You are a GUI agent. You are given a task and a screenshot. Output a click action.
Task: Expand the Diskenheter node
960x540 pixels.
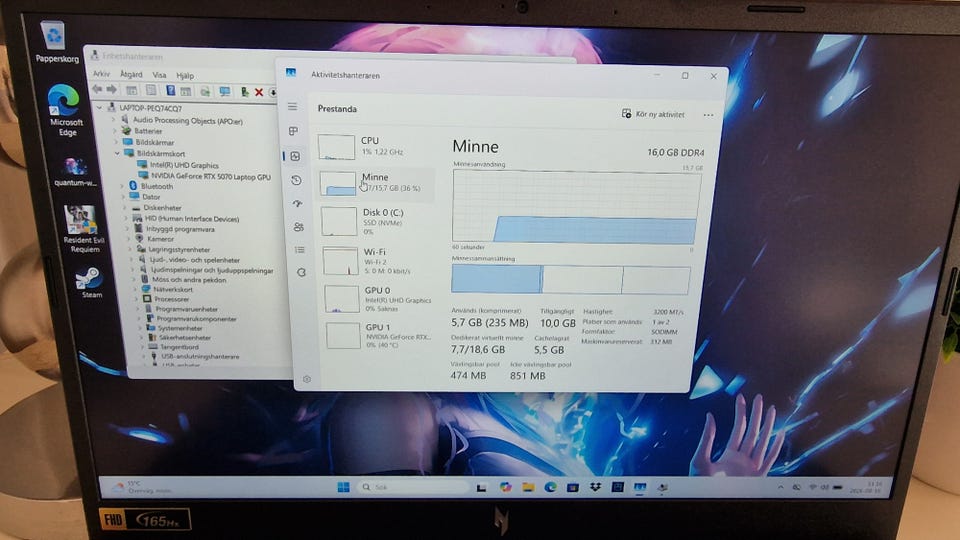coord(125,208)
